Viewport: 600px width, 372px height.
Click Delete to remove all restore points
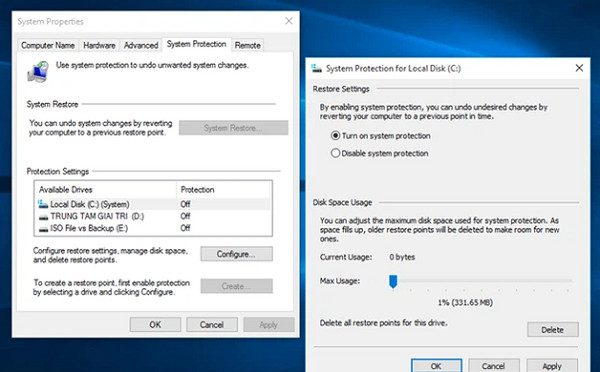pyautogui.click(x=553, y=330)
